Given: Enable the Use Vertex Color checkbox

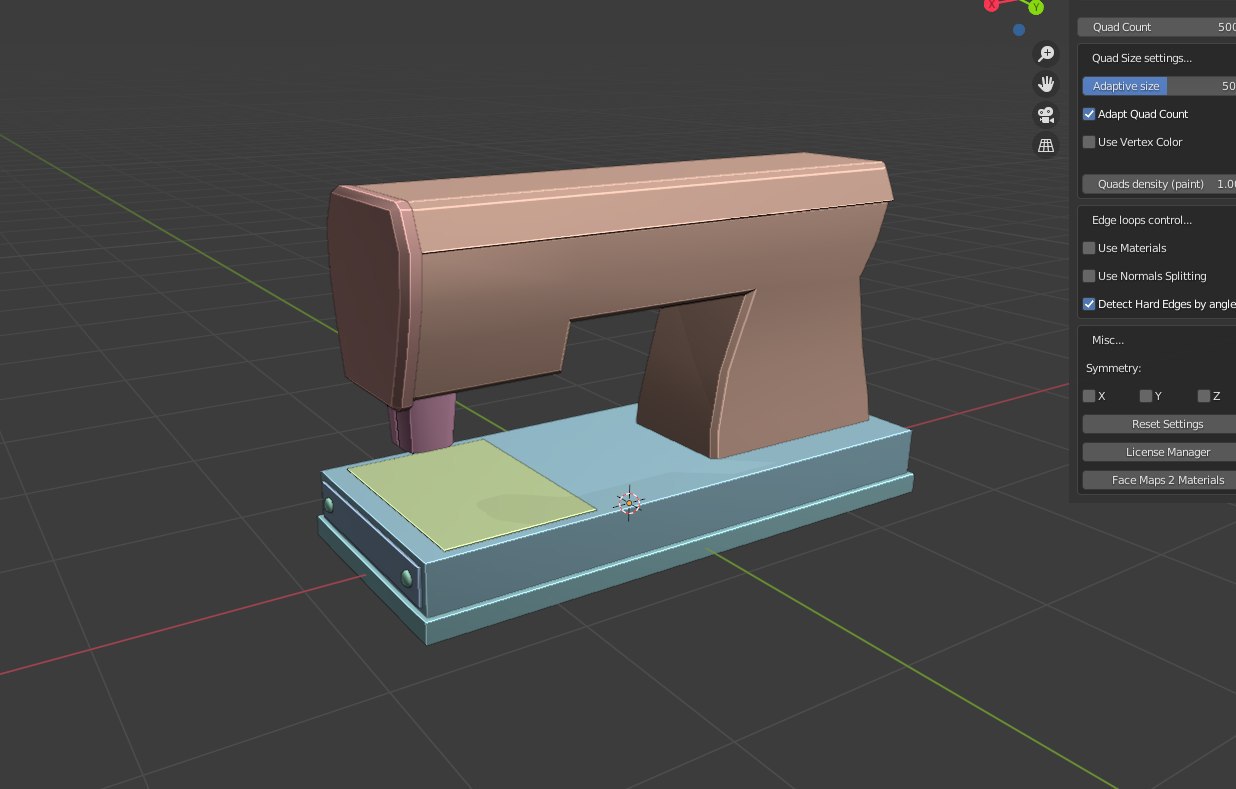Looking at the screenshot, I should coord(1089,142).
